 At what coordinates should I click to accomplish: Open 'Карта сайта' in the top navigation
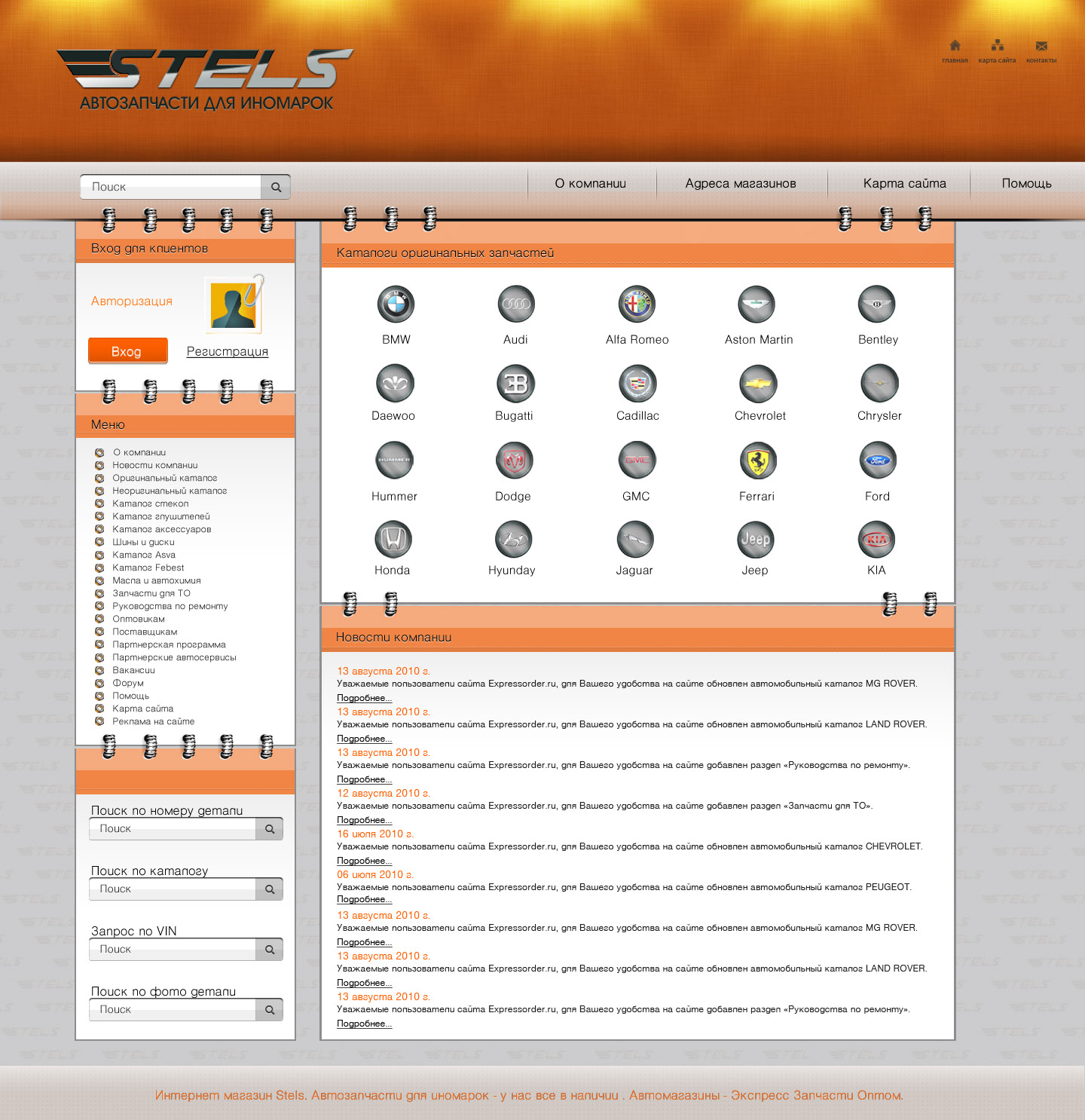(905, 183)
